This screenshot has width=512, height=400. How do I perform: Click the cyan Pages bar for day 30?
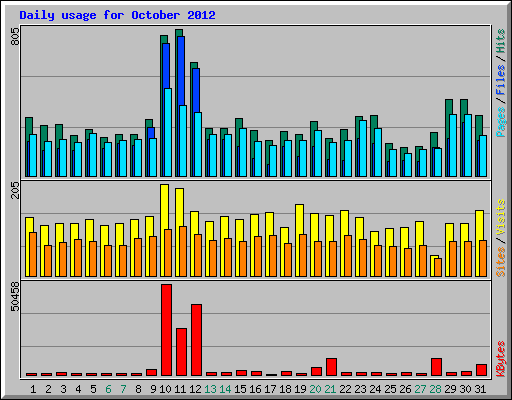[x=468, y=145]
